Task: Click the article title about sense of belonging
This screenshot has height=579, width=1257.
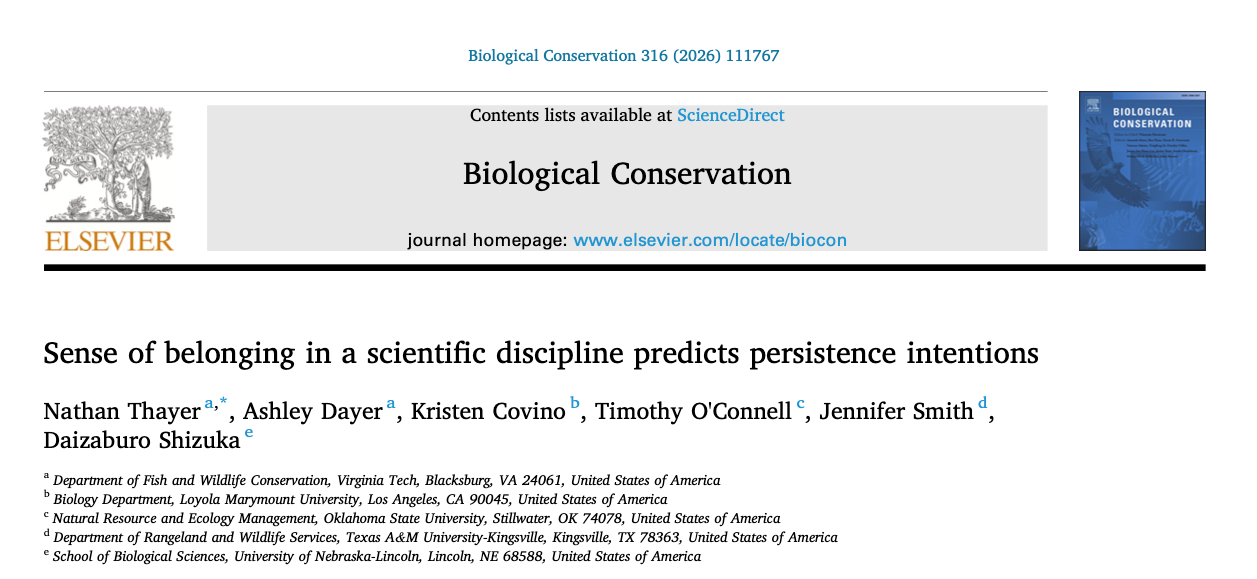Action: [541, 353]
